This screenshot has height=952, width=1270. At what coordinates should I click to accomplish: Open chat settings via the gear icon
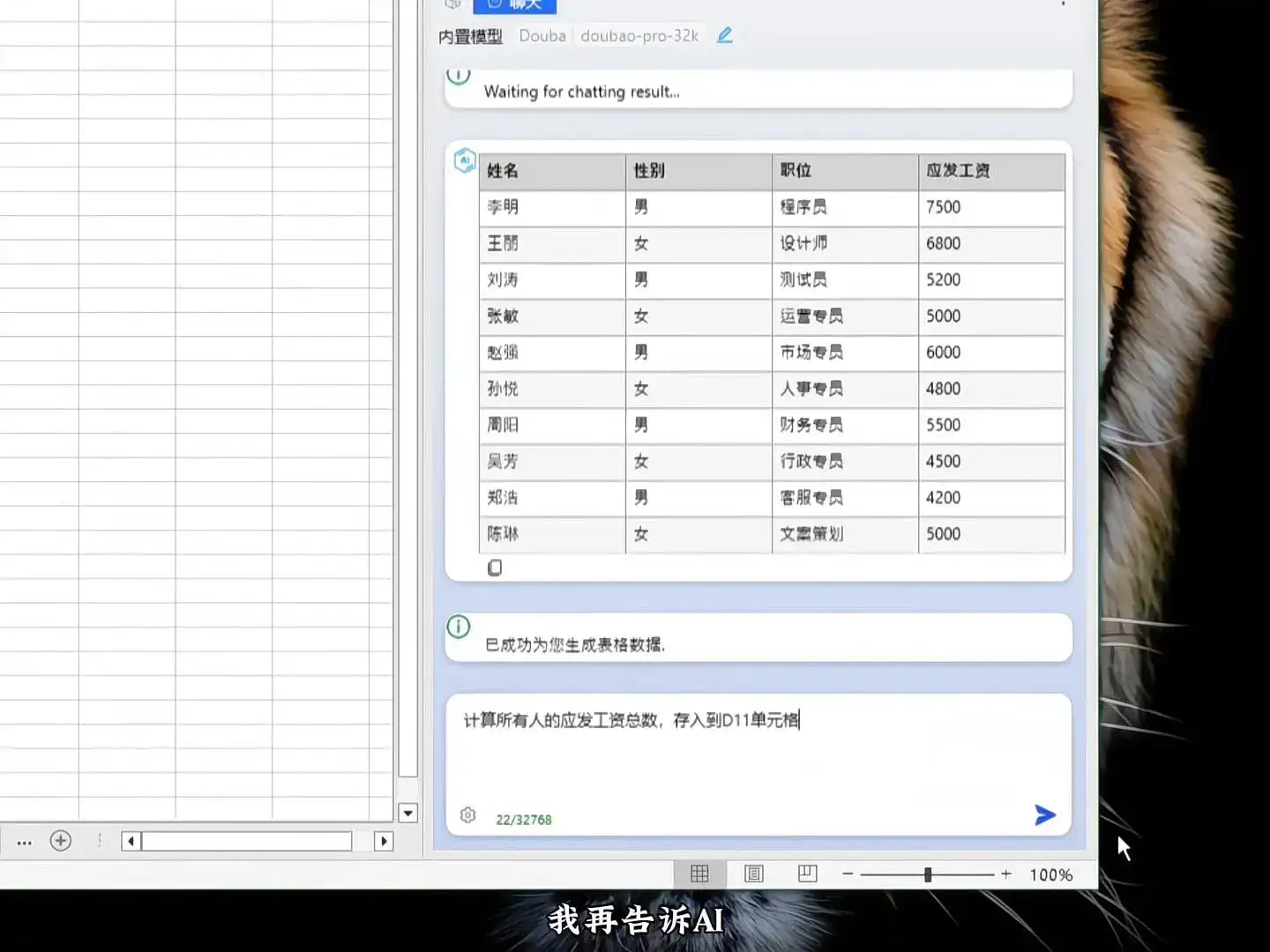pos(467,815)
